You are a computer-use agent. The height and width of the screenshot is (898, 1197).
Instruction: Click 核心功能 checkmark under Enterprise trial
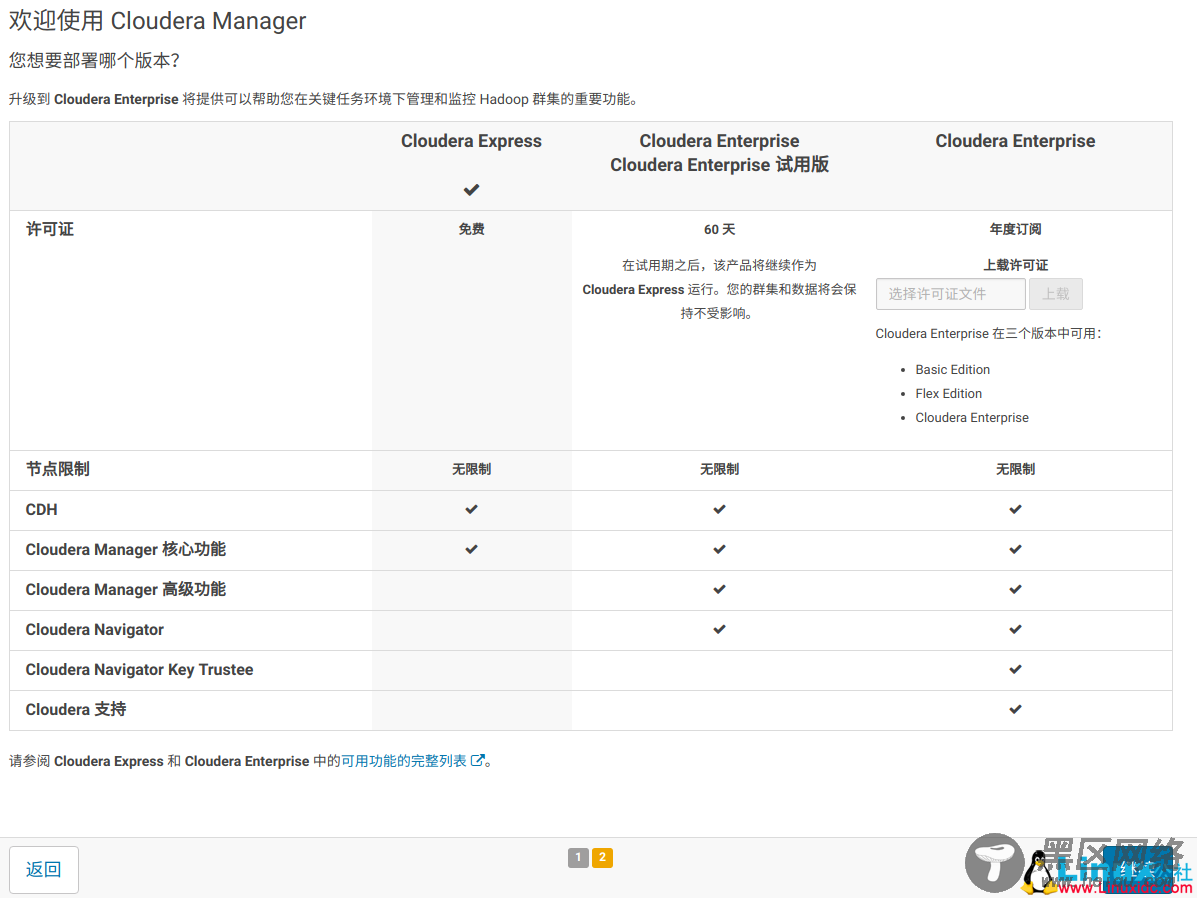tap(719, 549)
